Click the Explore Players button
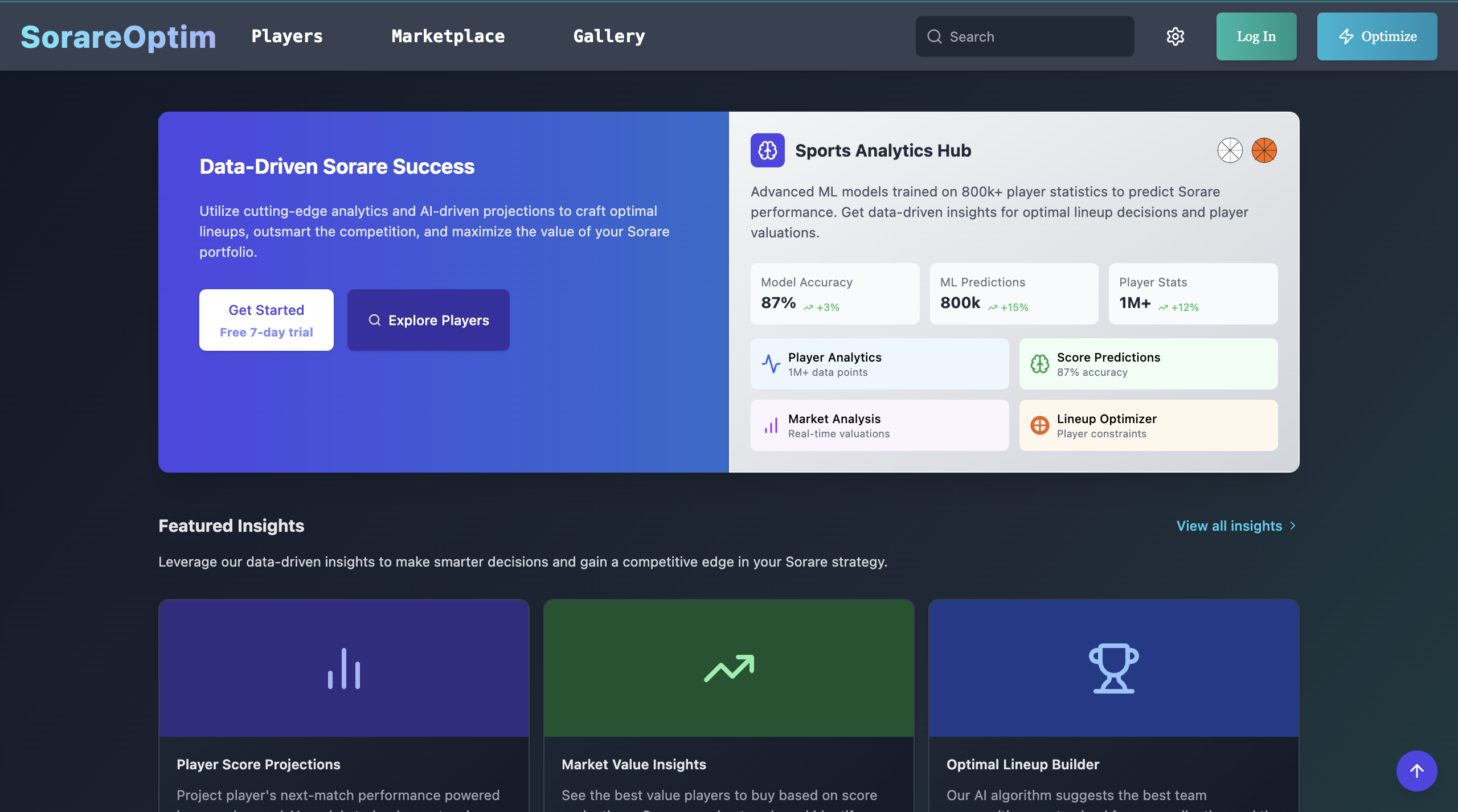Screen dimensions: 1458x812 pos(428,320)
